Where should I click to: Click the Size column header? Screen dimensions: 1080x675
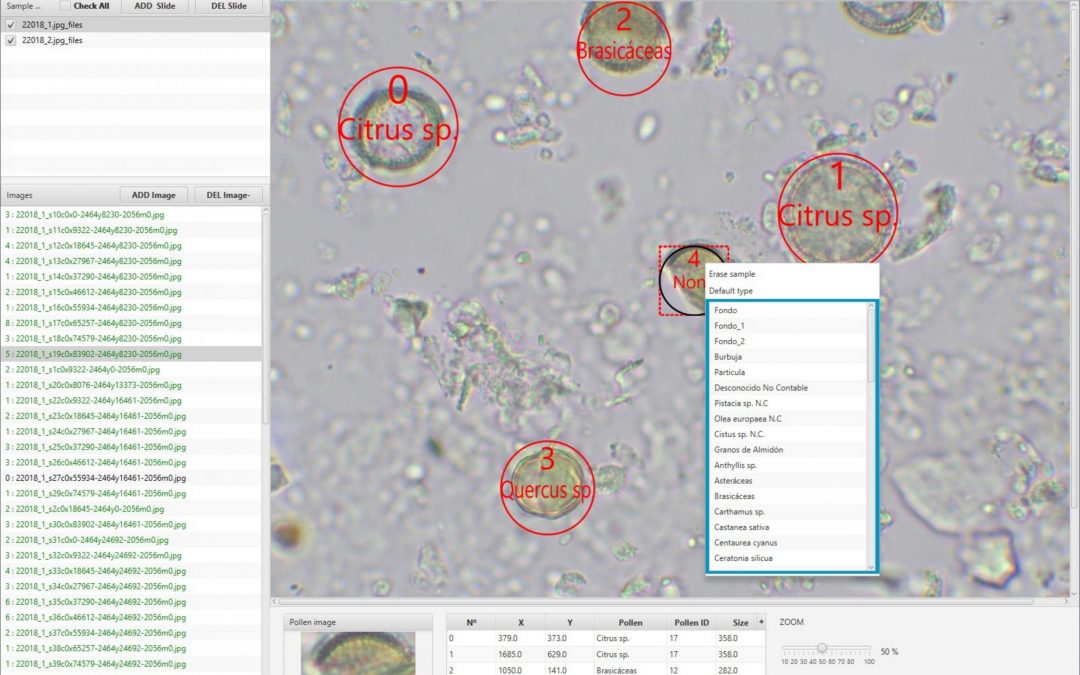pos(740,622)
